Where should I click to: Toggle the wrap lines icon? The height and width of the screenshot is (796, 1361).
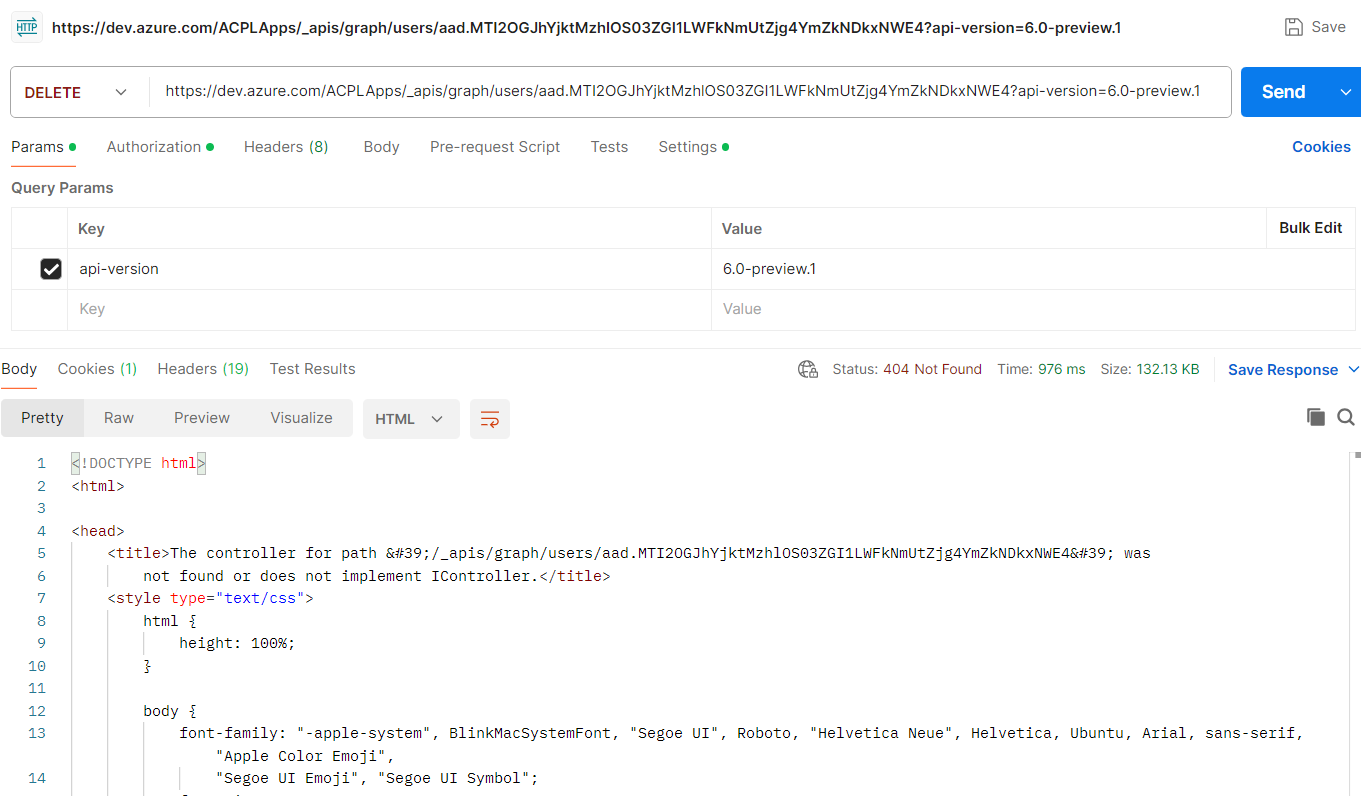point(490,419)
